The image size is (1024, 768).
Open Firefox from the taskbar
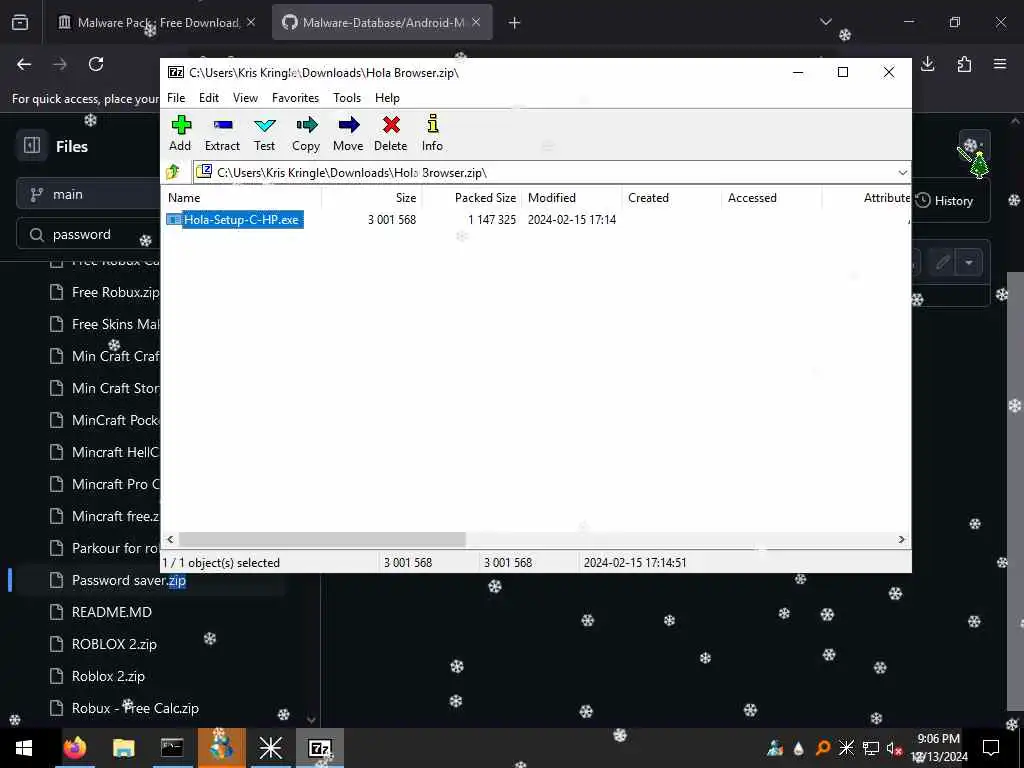pyautogui.click(x=75, y=748)
